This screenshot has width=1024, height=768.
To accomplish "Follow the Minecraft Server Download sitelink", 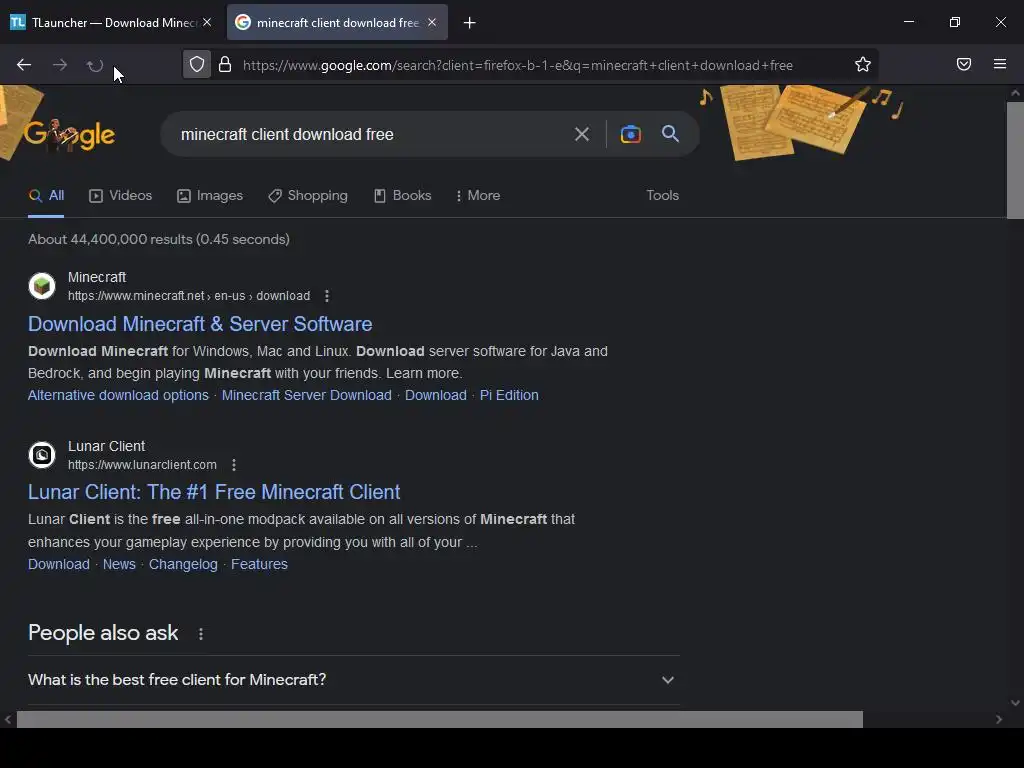I will click(x=306, y=395).
